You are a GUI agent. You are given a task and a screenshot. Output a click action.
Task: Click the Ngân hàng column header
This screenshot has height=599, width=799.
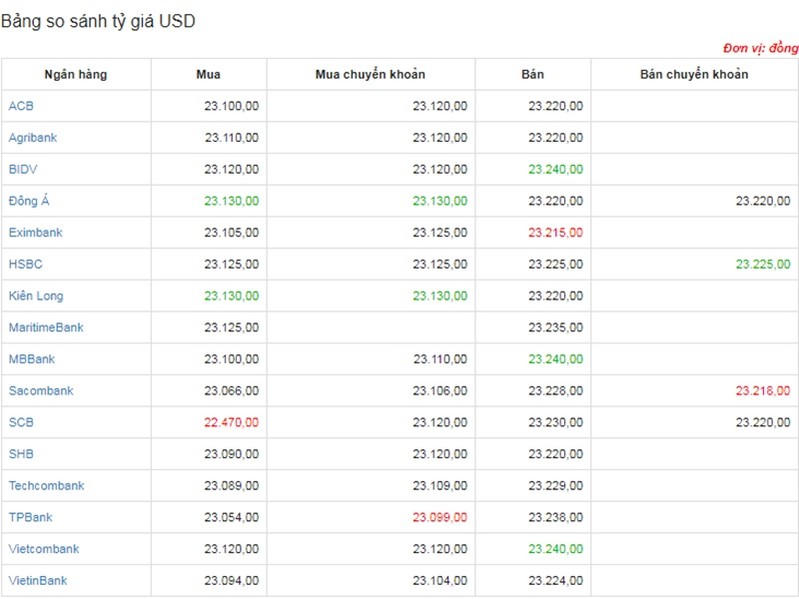pos(76,75)
